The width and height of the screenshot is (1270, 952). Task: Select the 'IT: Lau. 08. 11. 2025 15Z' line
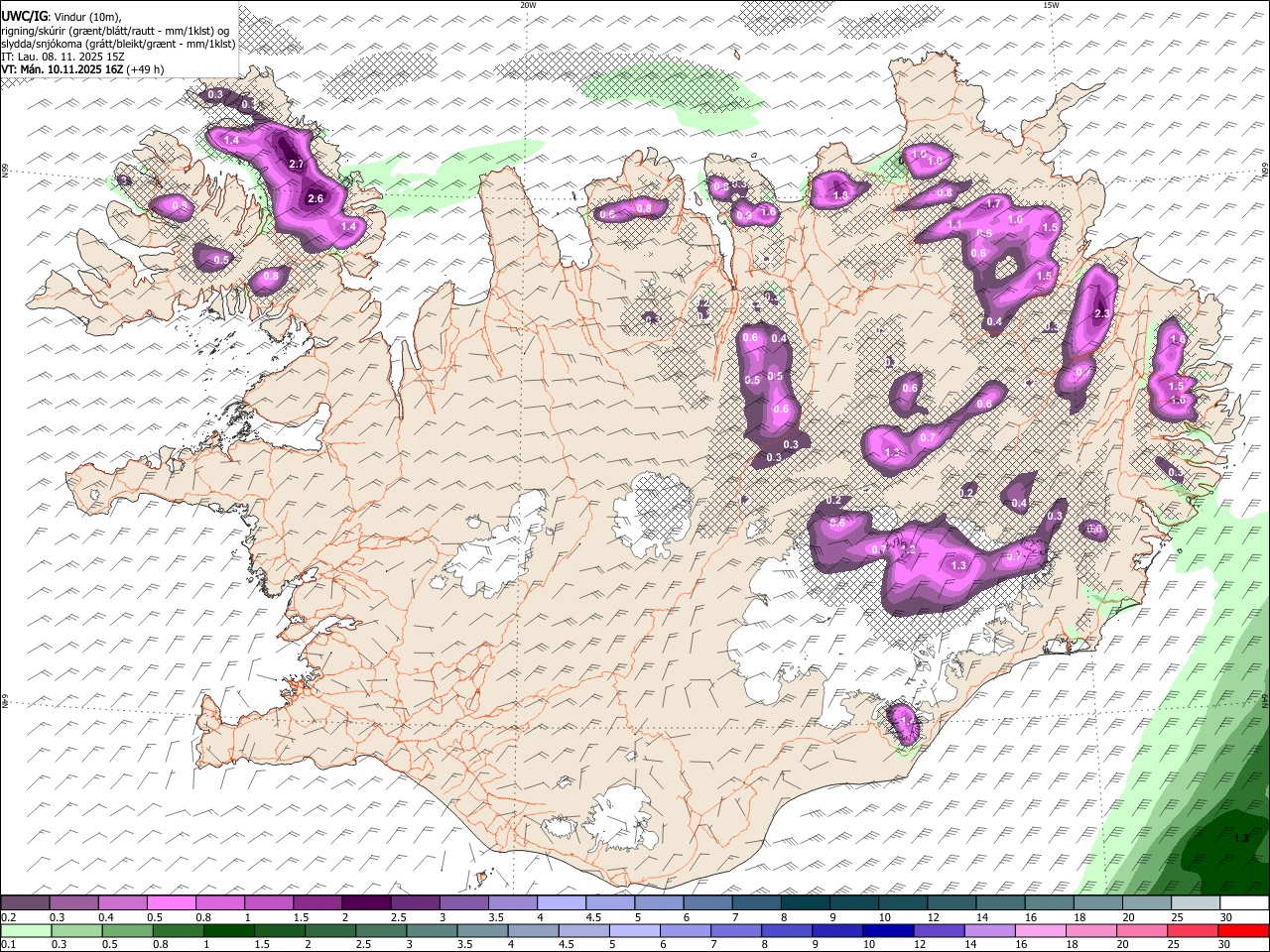63,57
